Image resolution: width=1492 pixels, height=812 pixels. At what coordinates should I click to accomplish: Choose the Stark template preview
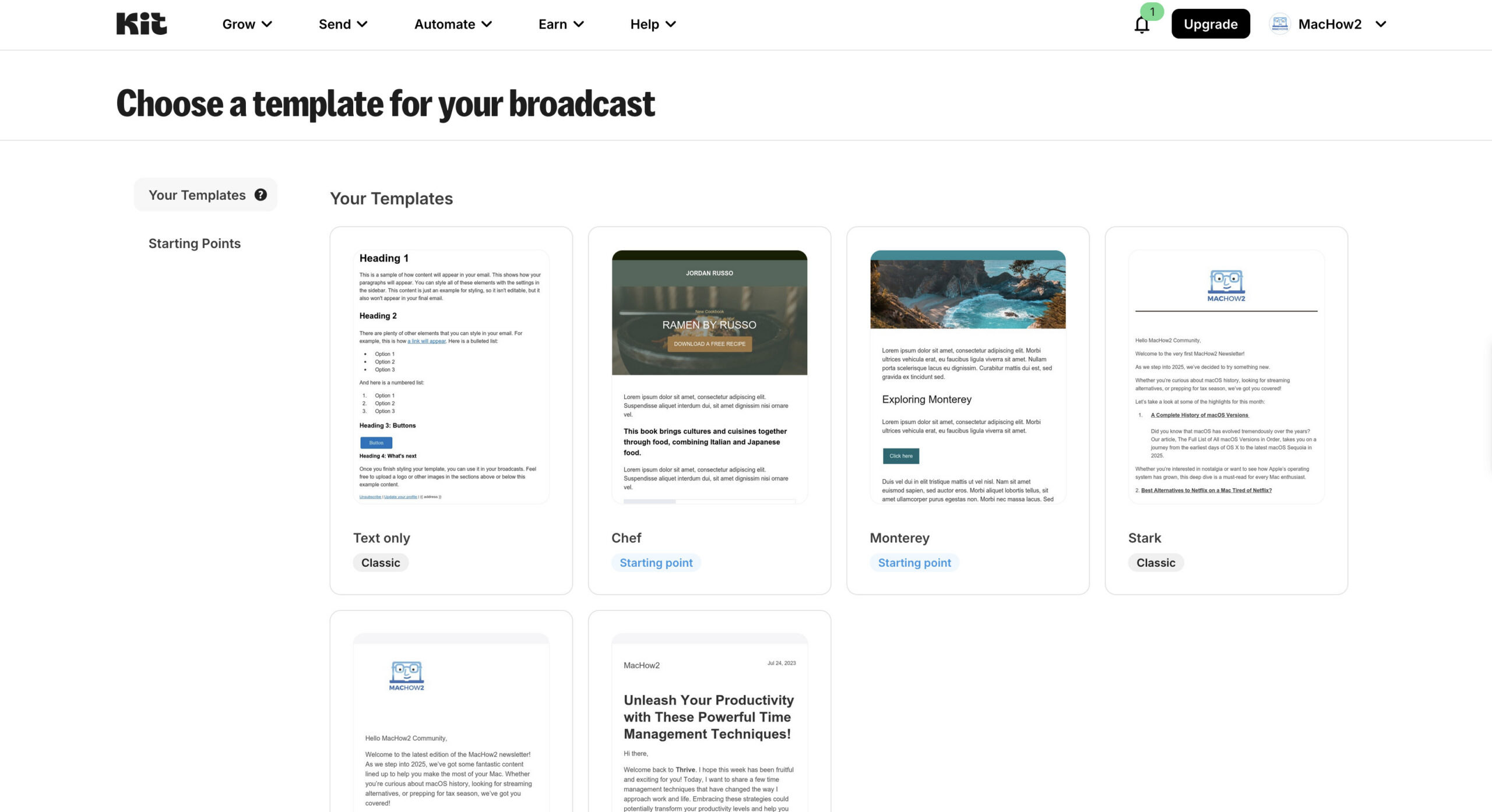(1226, 377)
